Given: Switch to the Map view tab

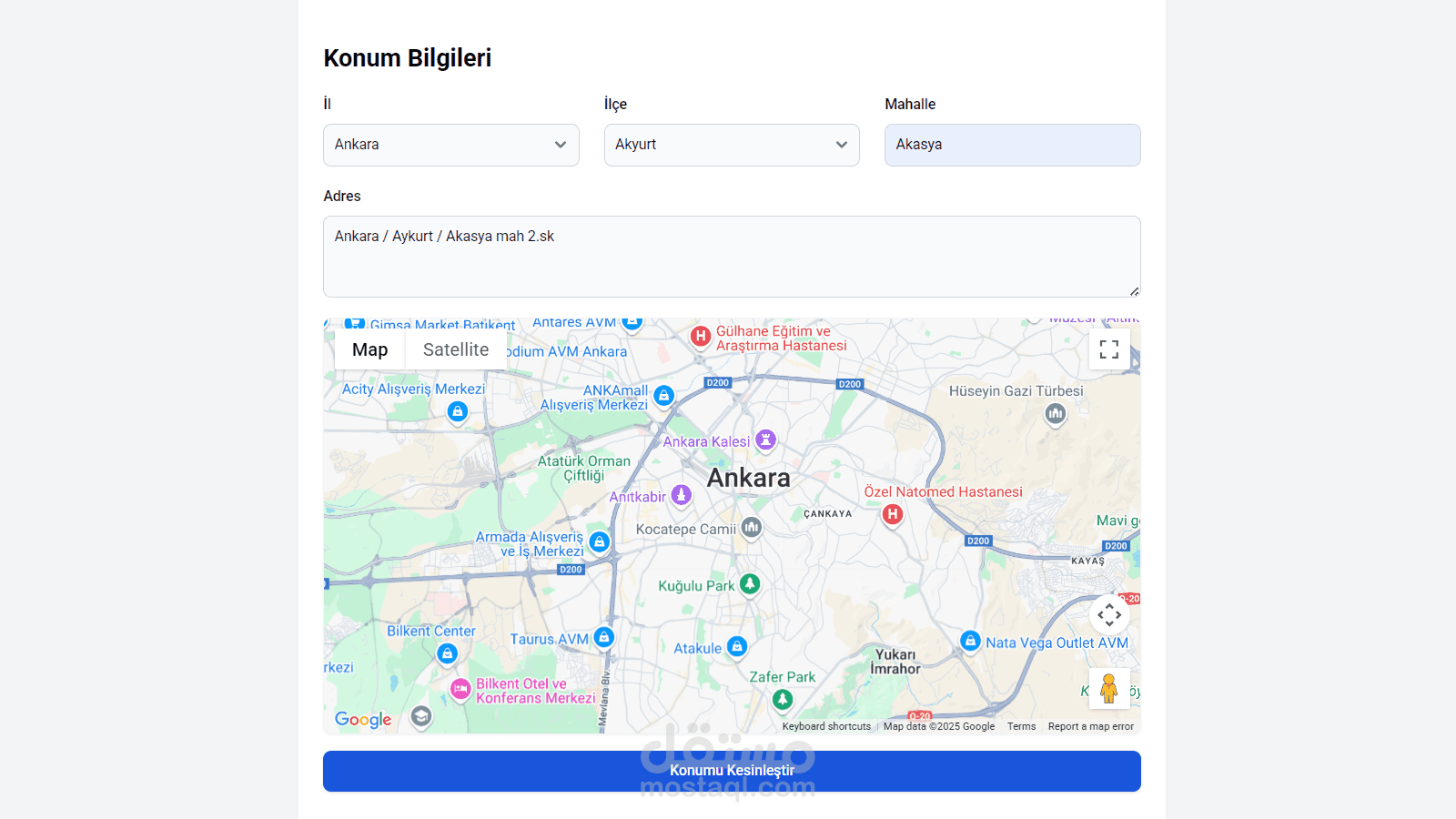Looking at the screenshot, I should [x=369, y=349].
